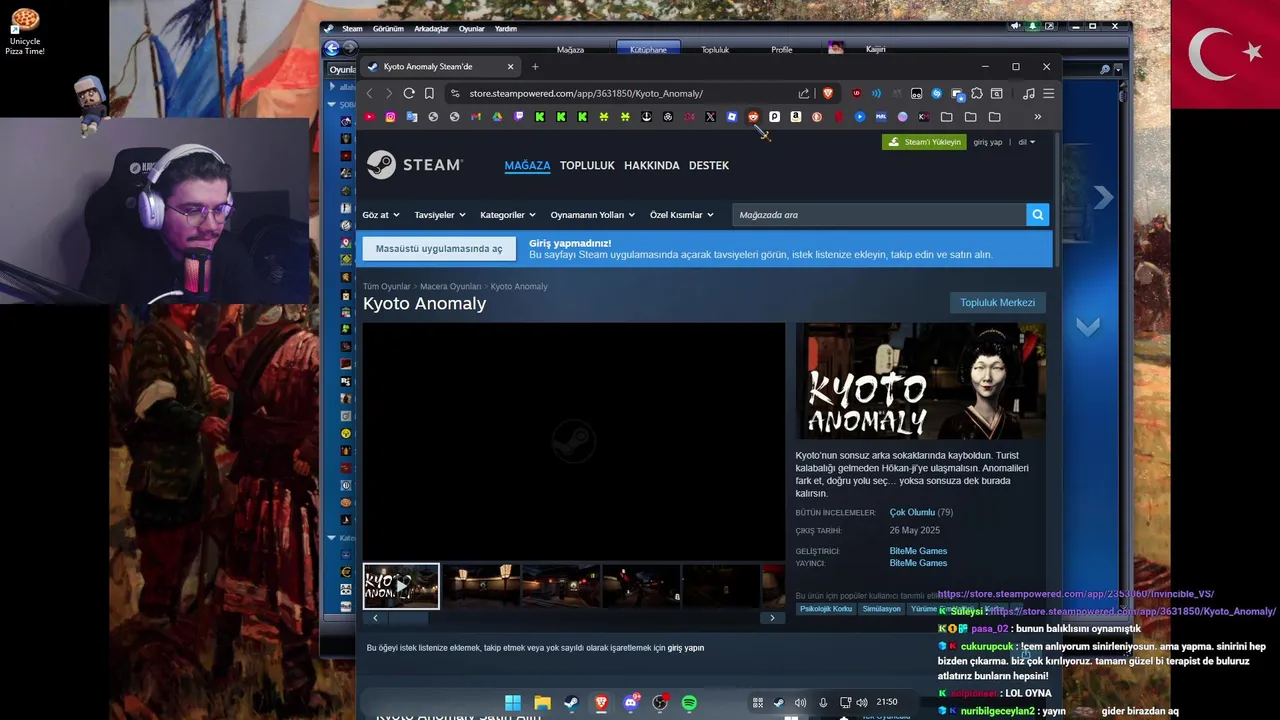Expand the Özel Kısımlar dropdown

[x=682, y=215]
